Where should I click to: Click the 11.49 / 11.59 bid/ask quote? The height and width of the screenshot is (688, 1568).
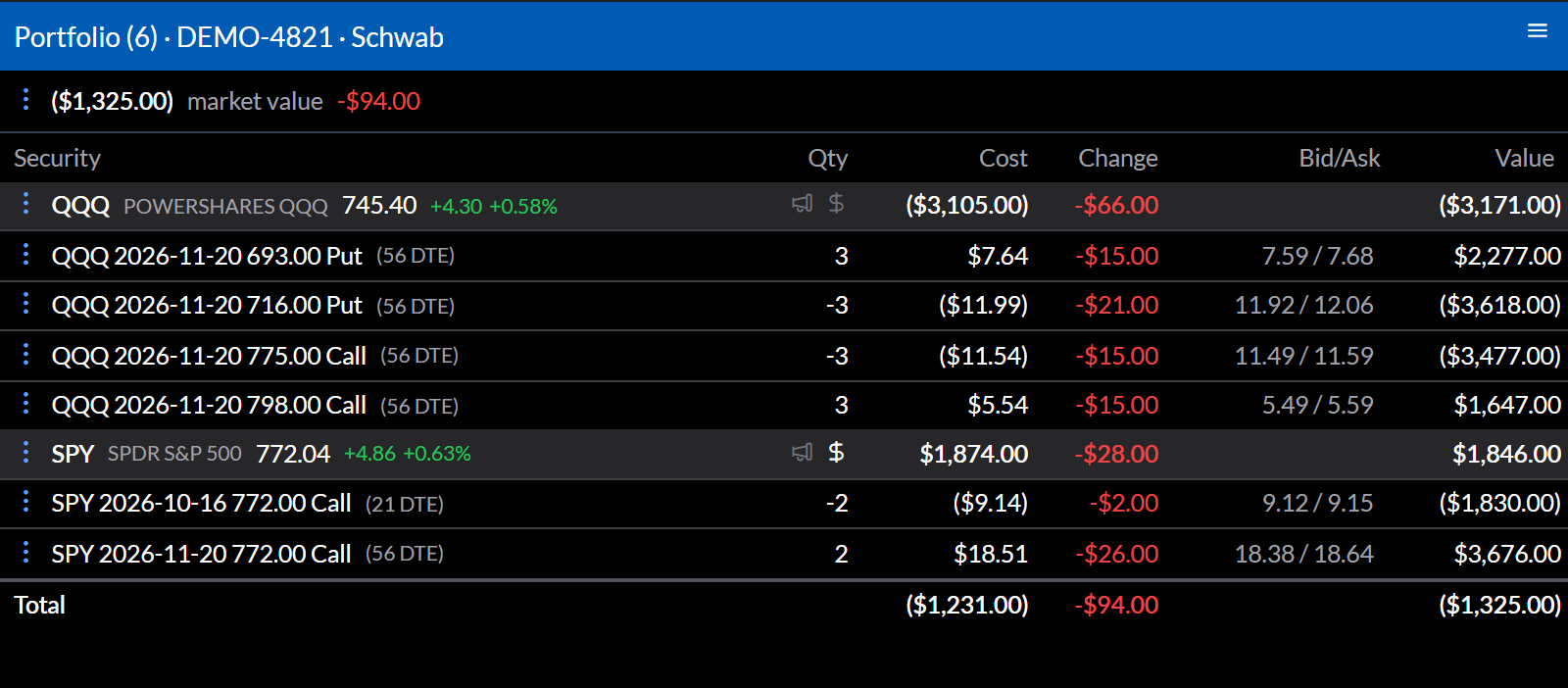coord(1303,356)
